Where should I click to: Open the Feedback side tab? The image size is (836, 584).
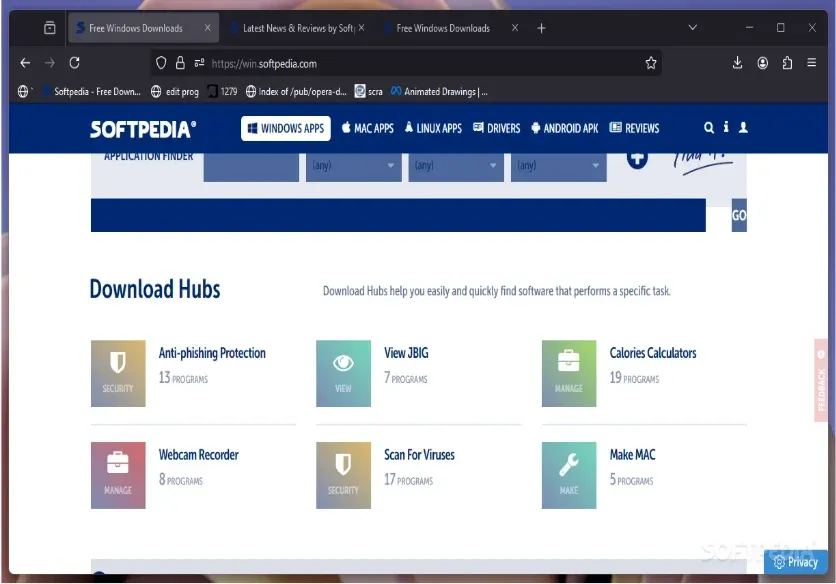(x=821, y=380)
